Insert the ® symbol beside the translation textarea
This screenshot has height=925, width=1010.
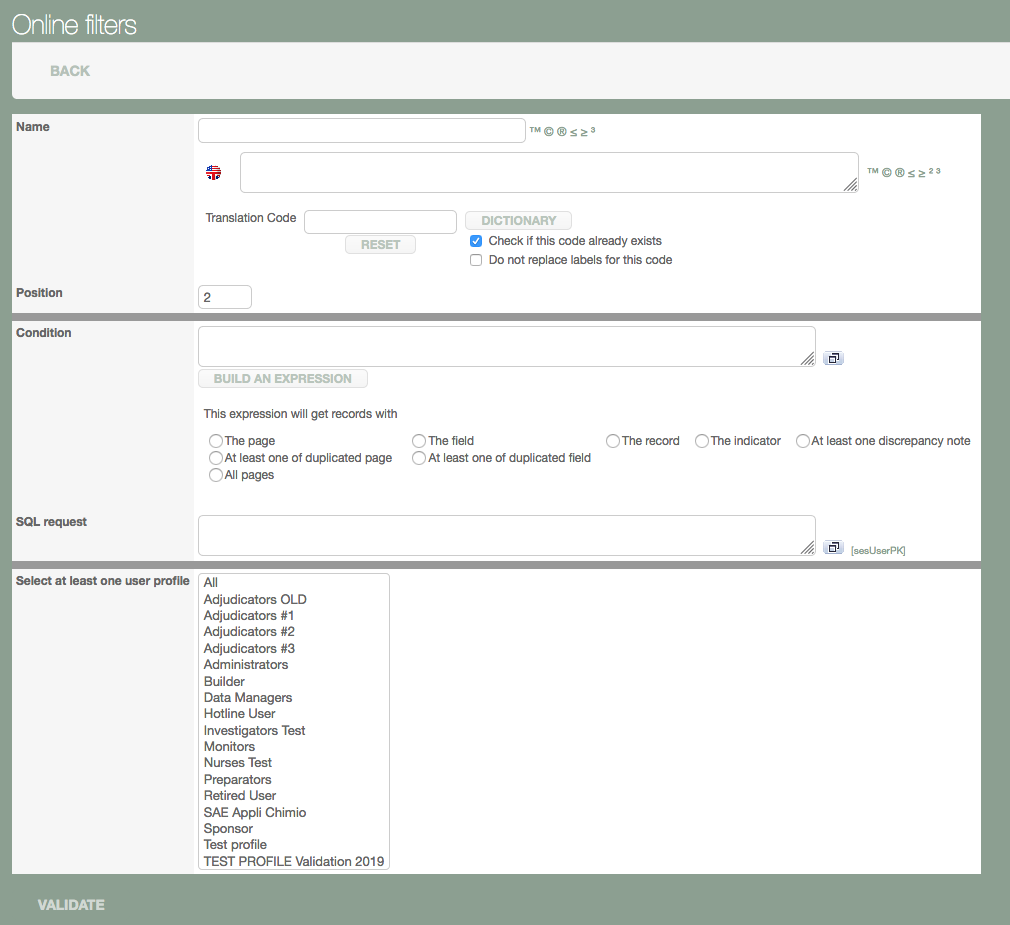click(899, 172)
